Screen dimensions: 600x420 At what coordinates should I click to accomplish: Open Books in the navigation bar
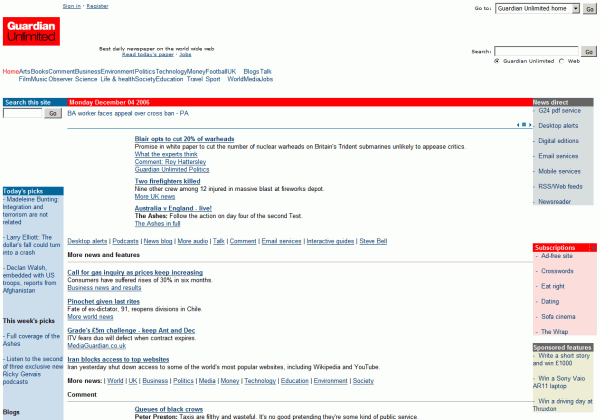39,72
